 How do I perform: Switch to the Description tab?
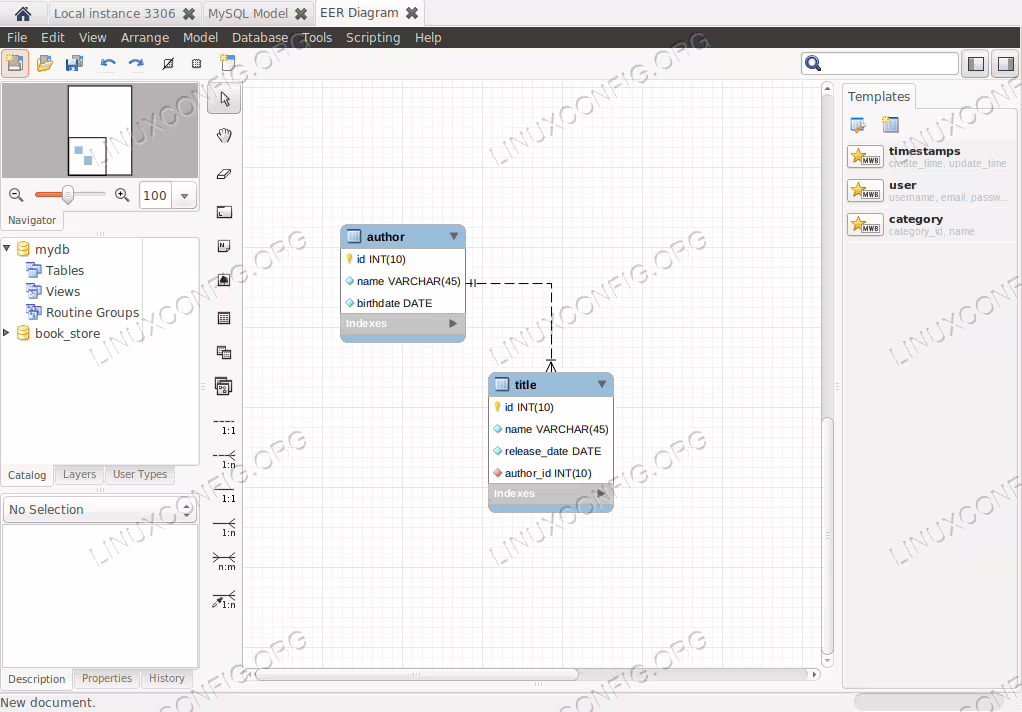[36, 679]
